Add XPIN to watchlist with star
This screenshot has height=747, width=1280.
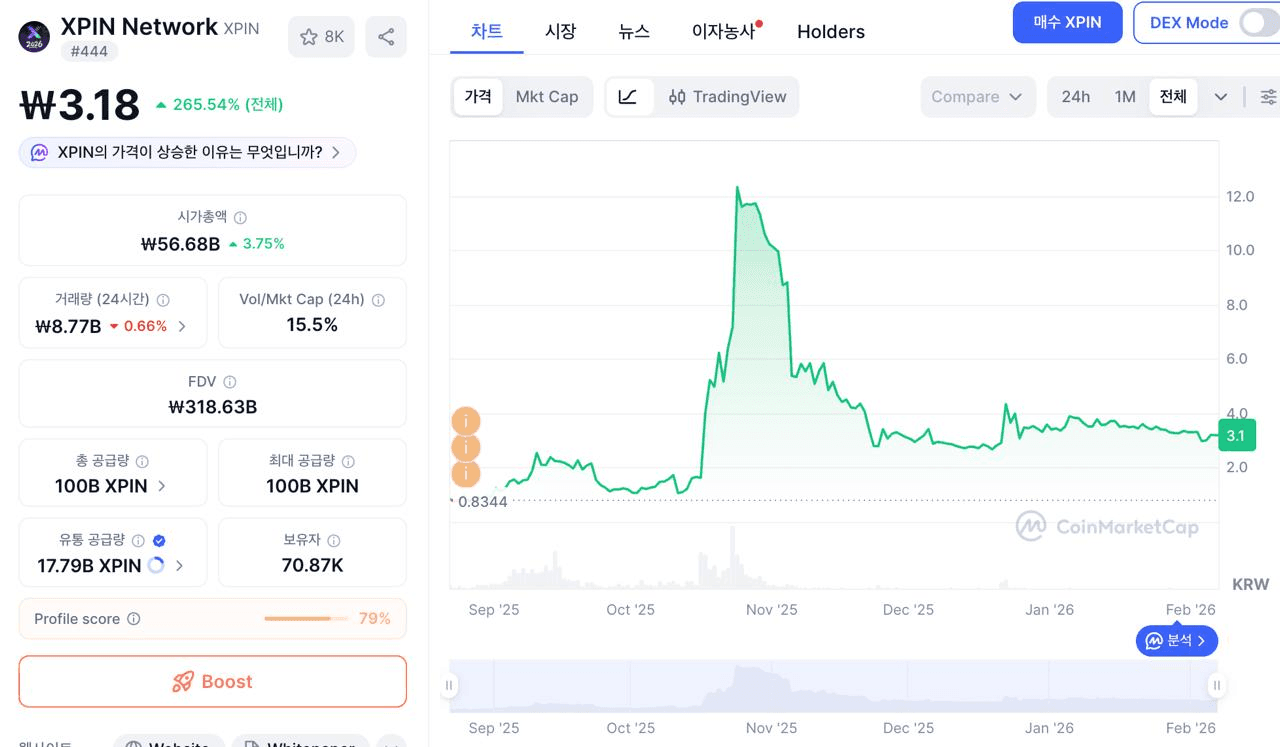(321, 37)
